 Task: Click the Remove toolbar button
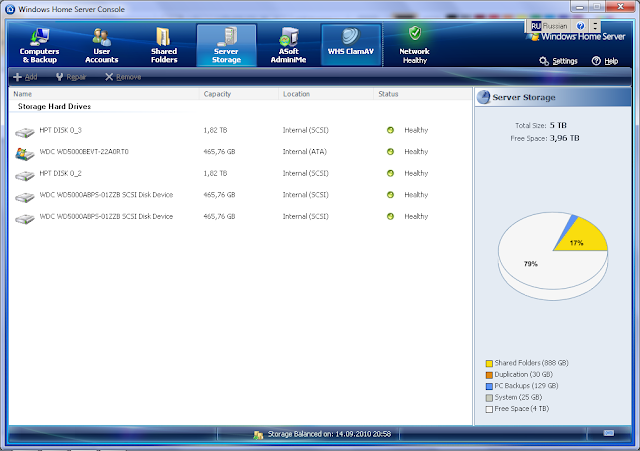pos(123,77)
